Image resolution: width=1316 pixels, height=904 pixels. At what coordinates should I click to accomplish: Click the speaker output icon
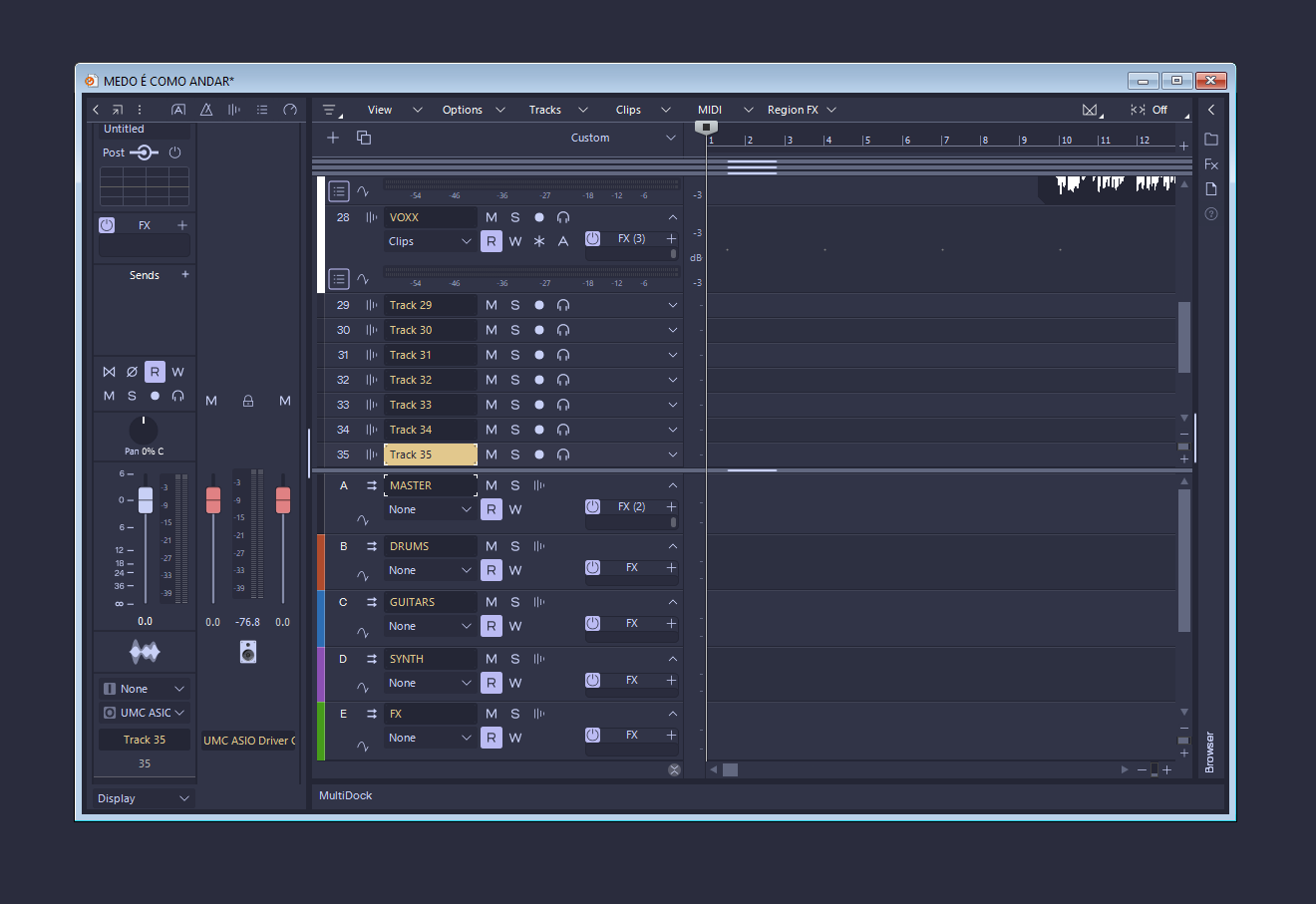(248, 652)
